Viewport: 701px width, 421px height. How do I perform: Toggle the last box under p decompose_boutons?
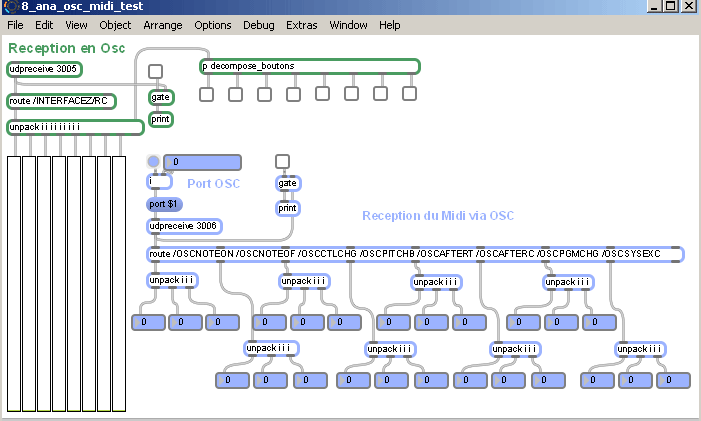(x=409, y=95)
